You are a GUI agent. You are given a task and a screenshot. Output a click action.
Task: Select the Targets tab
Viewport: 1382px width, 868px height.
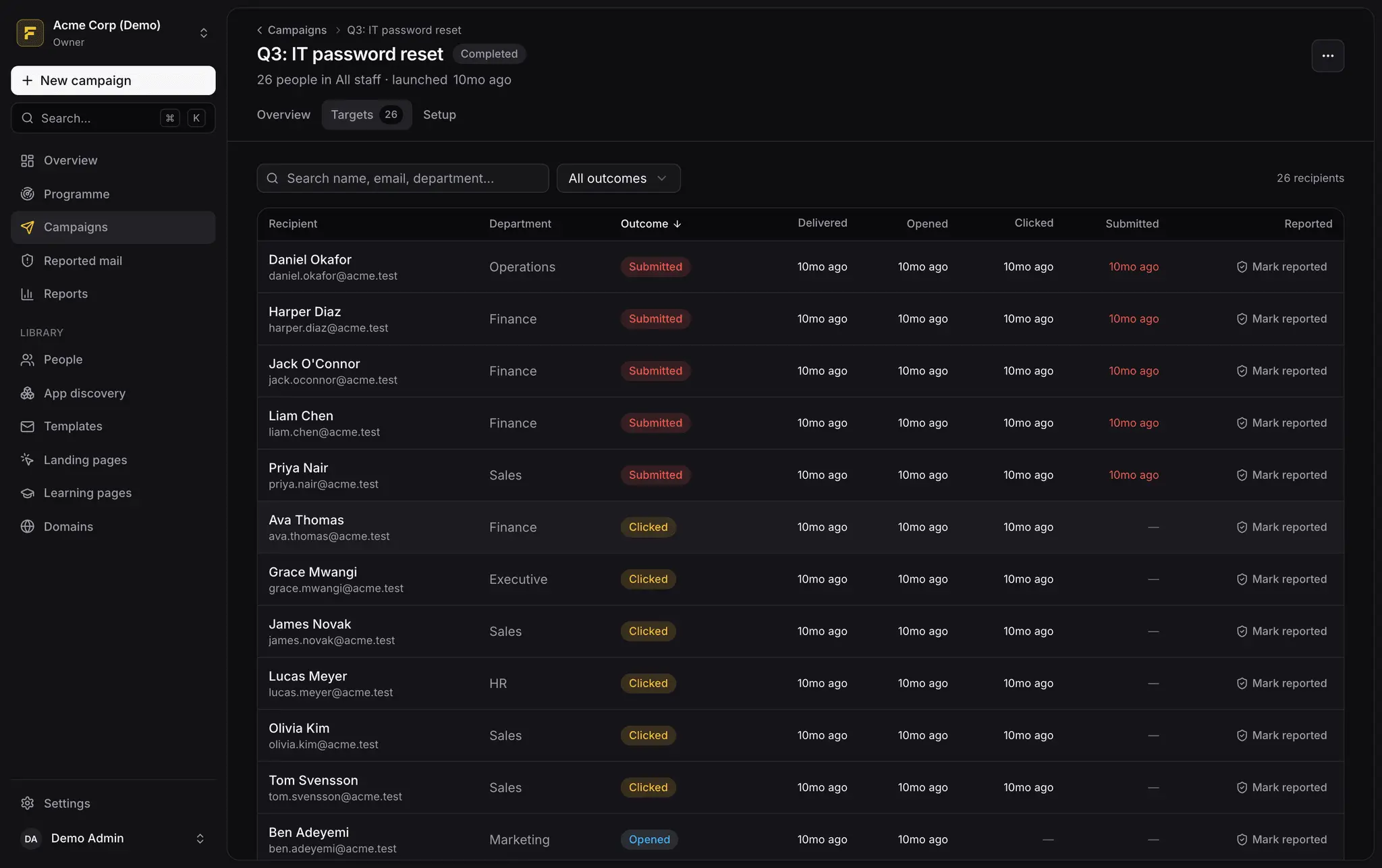366,115
